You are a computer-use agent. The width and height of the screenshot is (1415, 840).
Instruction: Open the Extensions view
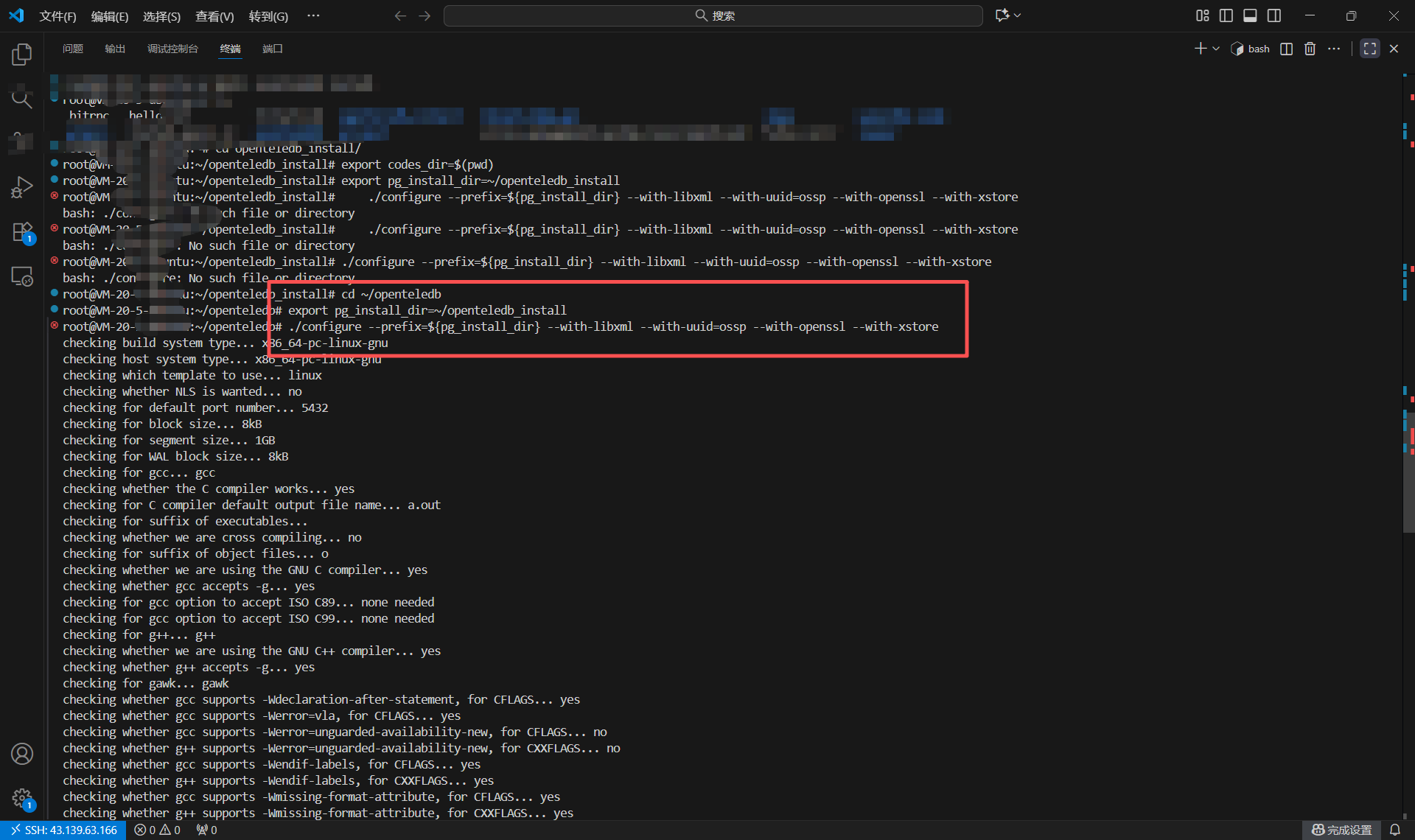coord(22,232)
